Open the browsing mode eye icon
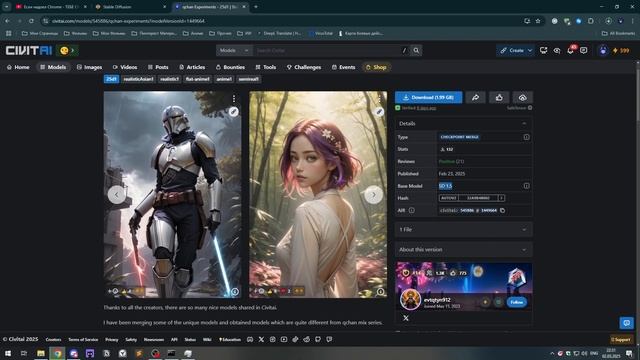 click(x=557, y=51)
